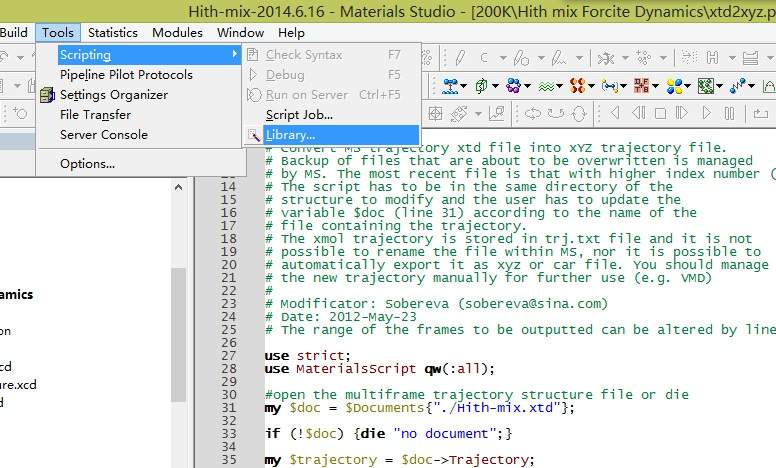Choose File Transfer in Tools menu

(141, 115)
